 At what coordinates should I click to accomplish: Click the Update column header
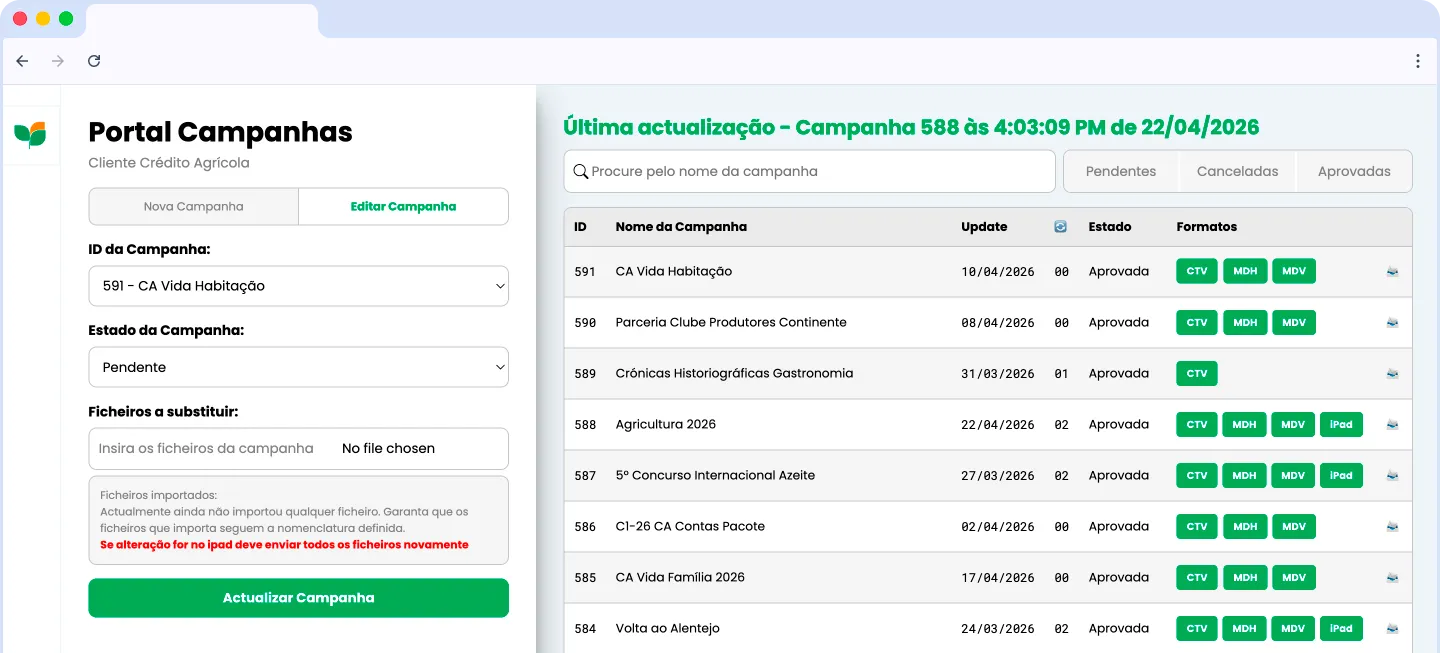pos(984,227)
